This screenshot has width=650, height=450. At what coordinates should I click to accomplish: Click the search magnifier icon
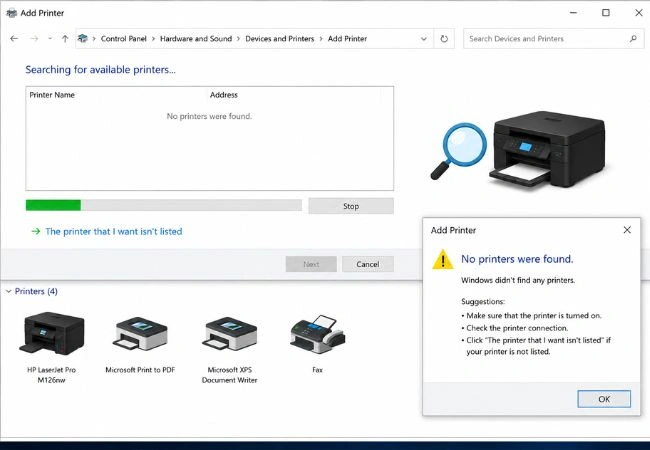coord(633,39)
